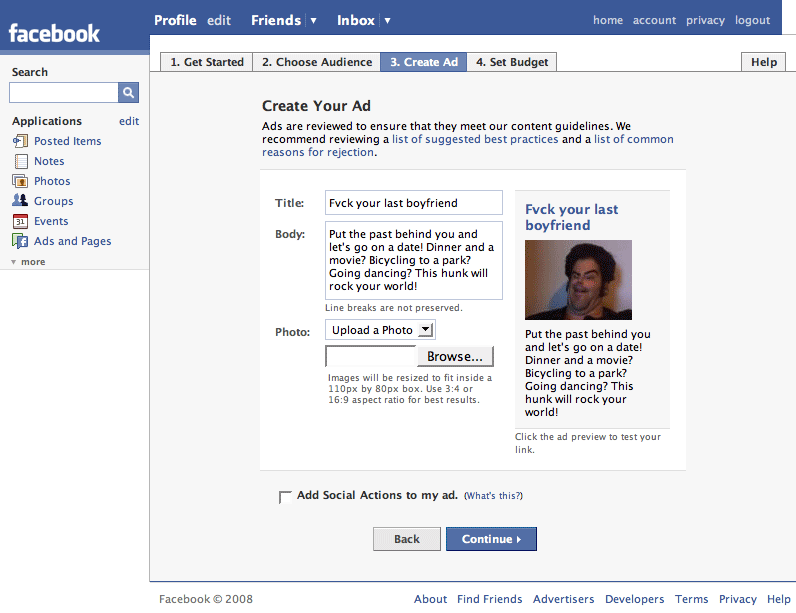
Task: Open Privacy footer link
Action: point(738,599)
